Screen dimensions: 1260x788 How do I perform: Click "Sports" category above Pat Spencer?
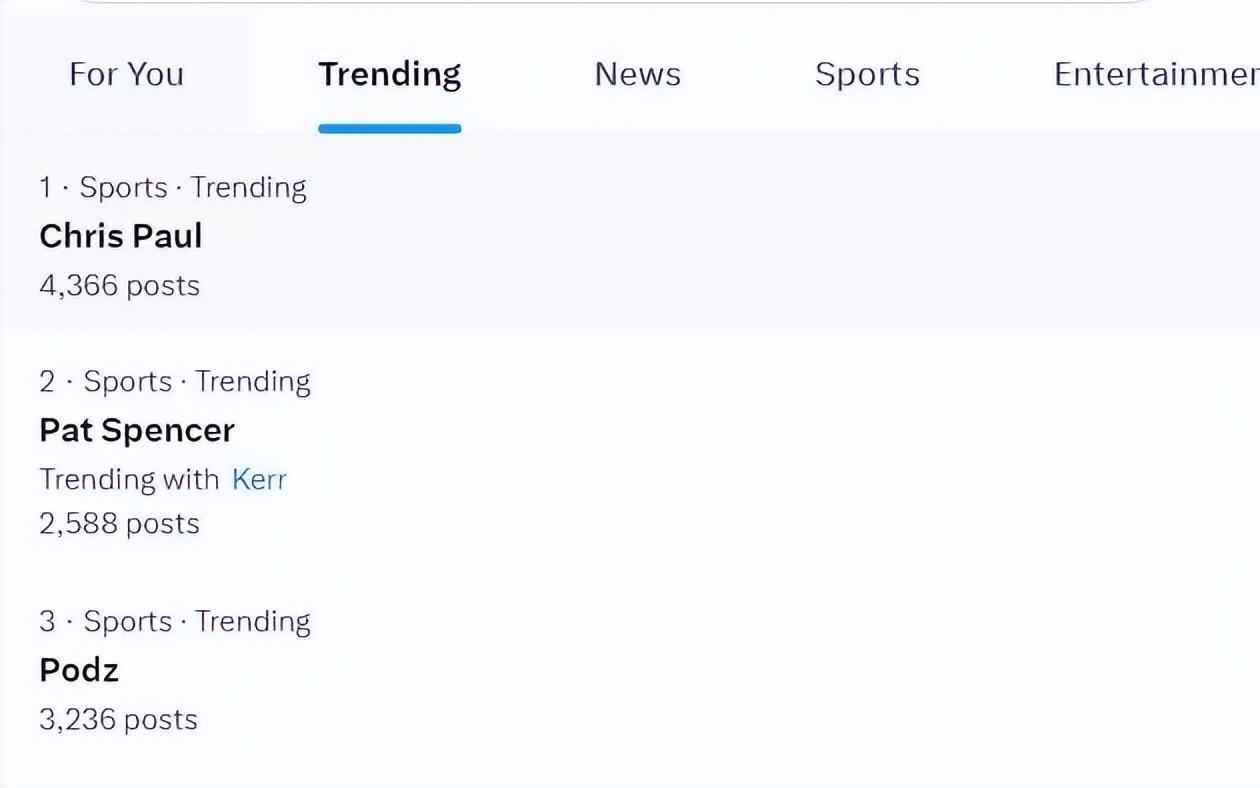(x=127, y=382)
